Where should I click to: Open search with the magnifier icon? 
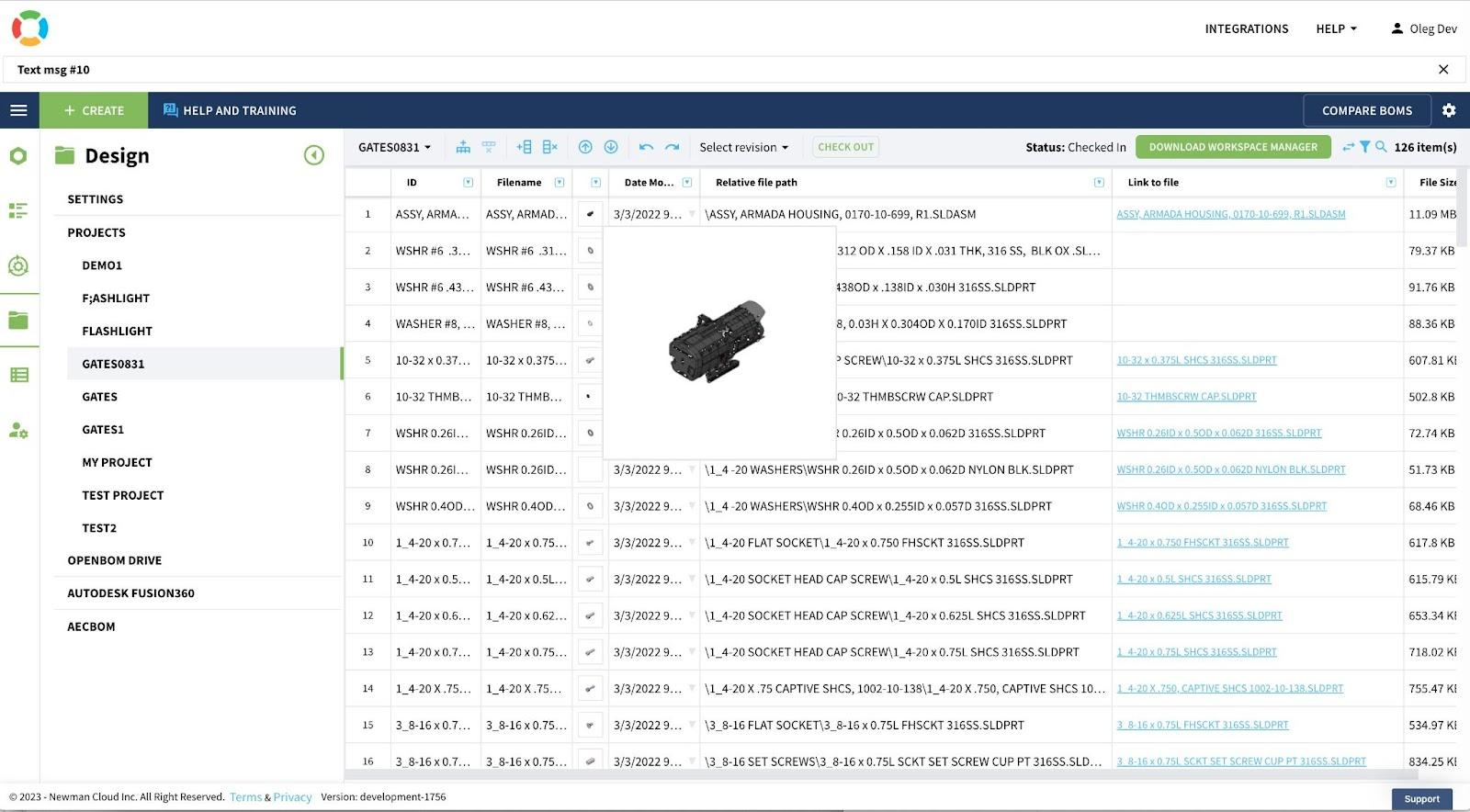[x=1381, y=147]
